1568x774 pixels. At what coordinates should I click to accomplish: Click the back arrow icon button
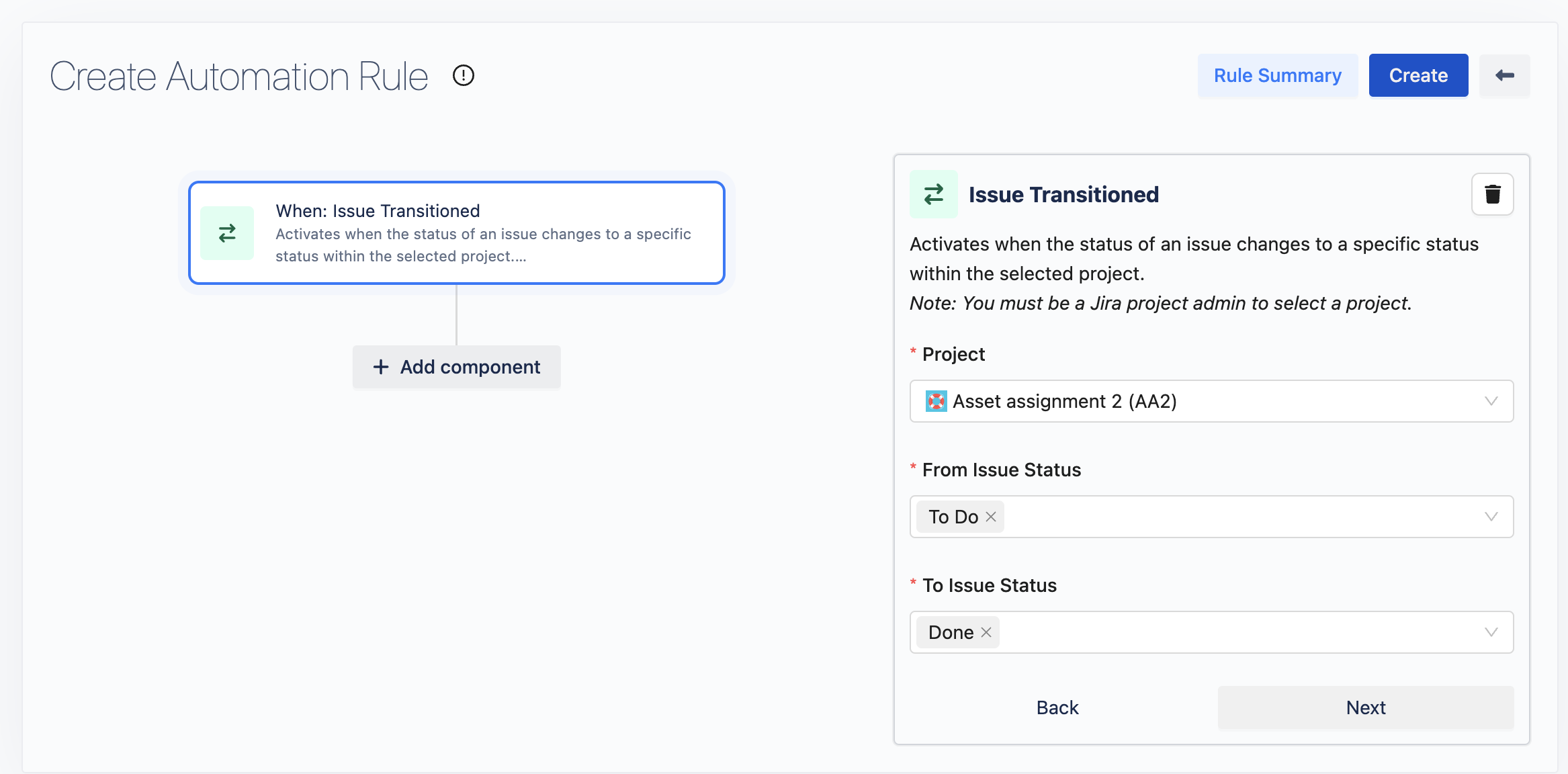(1504, 75)
